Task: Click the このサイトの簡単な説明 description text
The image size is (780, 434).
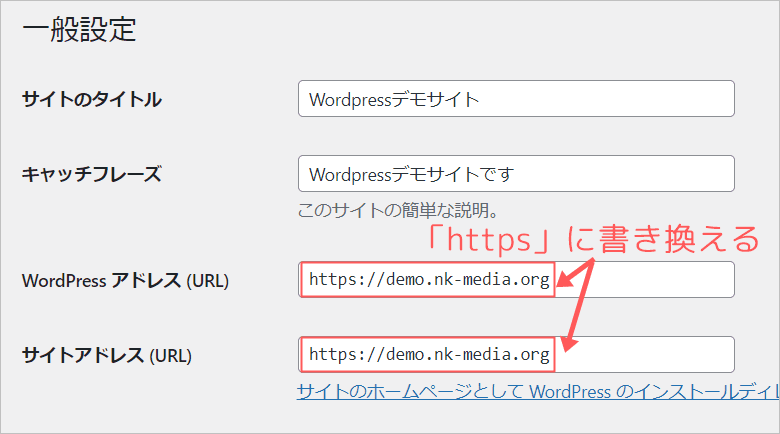Action: point(398,212)
